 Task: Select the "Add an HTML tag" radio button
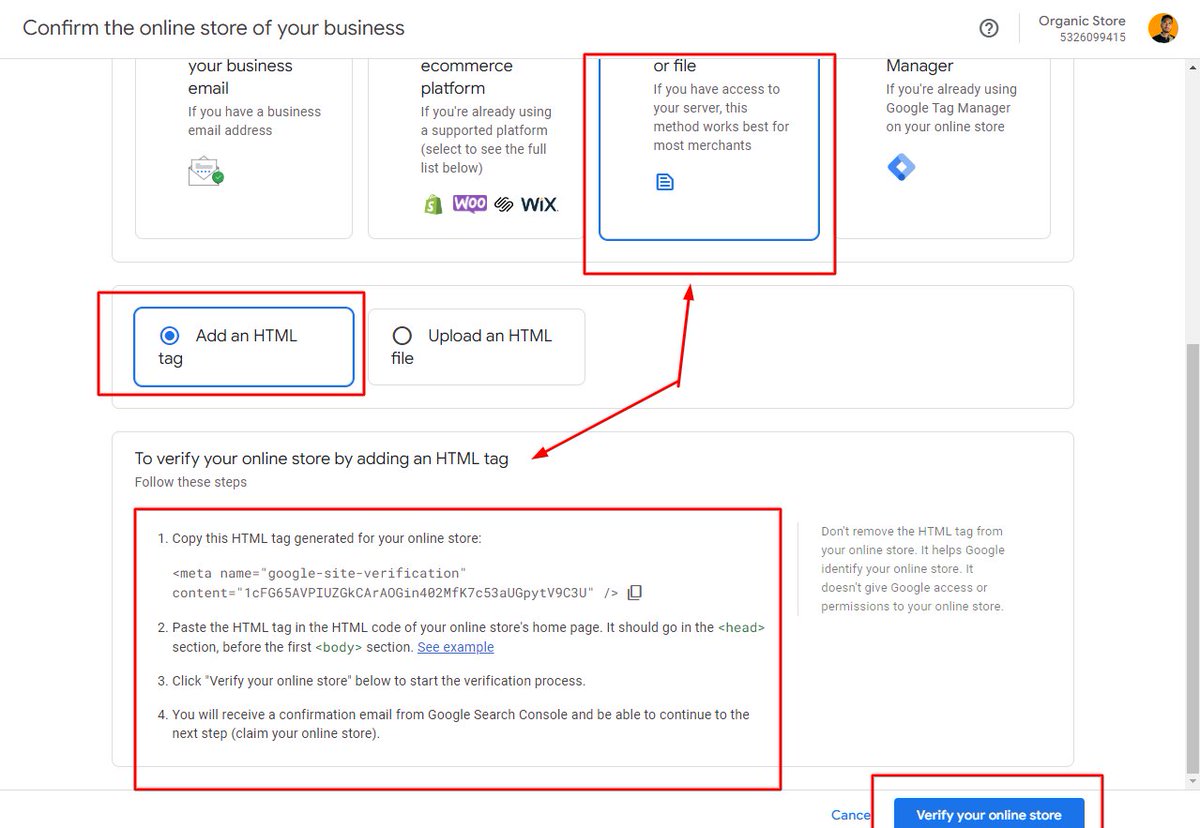[169, 335]
